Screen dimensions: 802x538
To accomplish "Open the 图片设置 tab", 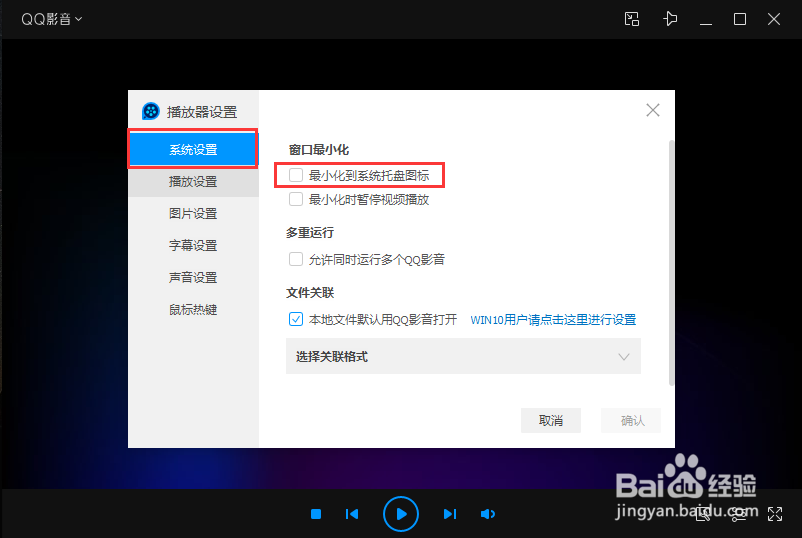I will pyautogui.click(x=193, y=213).
